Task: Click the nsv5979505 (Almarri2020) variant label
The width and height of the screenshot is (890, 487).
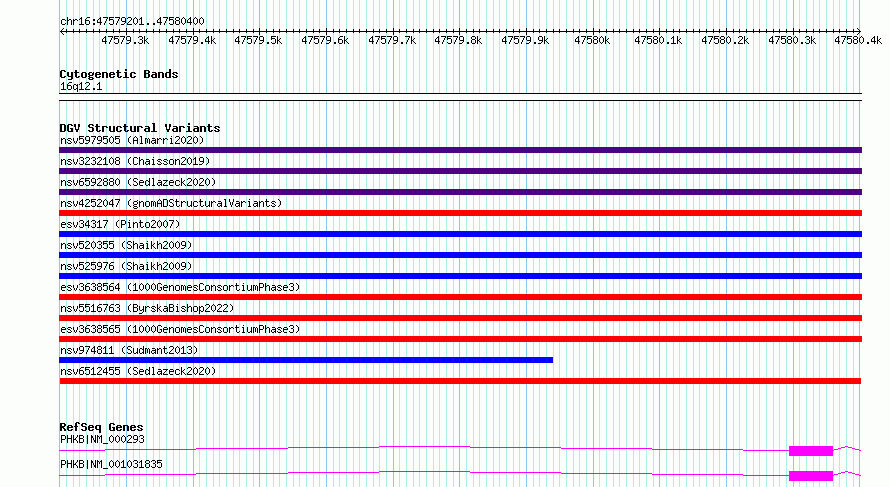Action: pyautogui.click(x=132, y=140)
